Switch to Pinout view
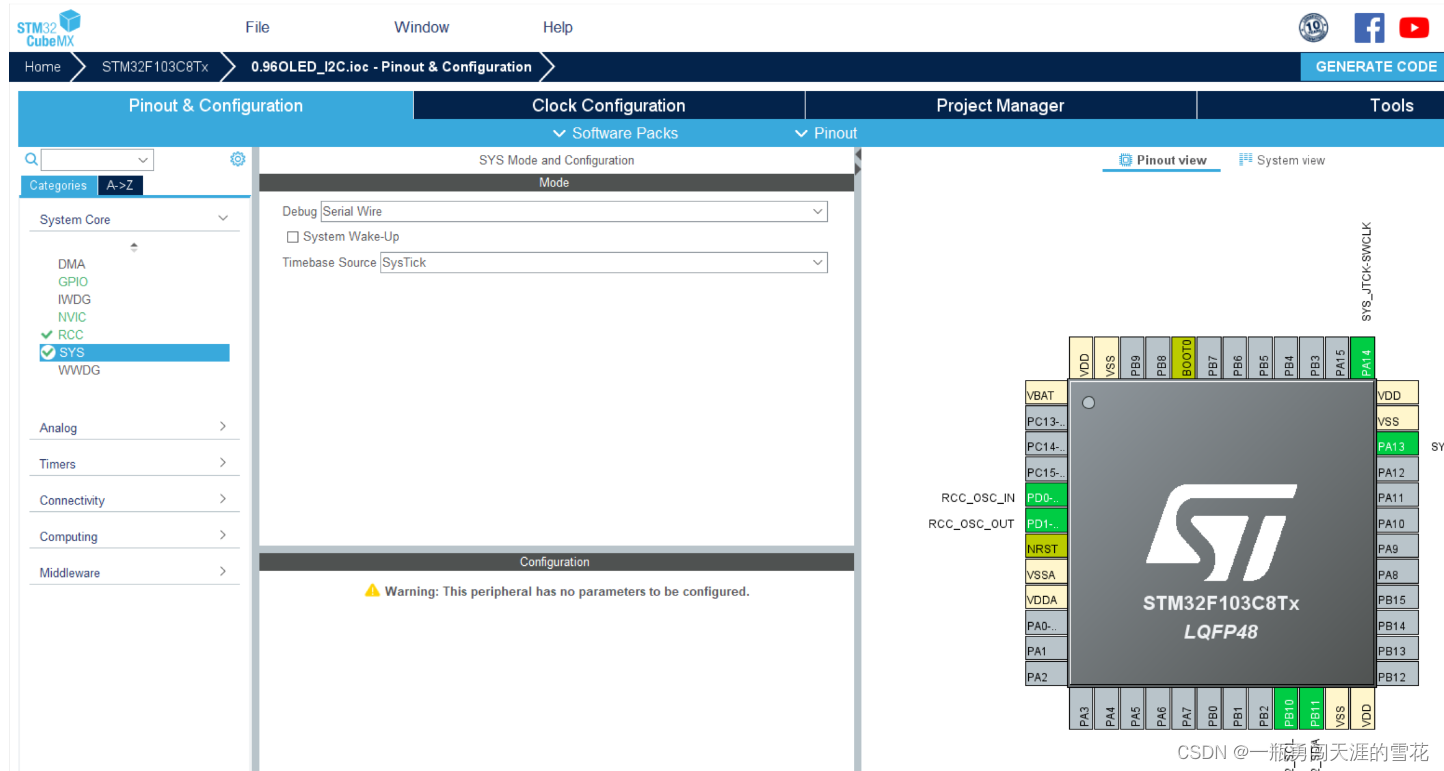The height and width of the screenshot is (771, 1444). 1162,160
